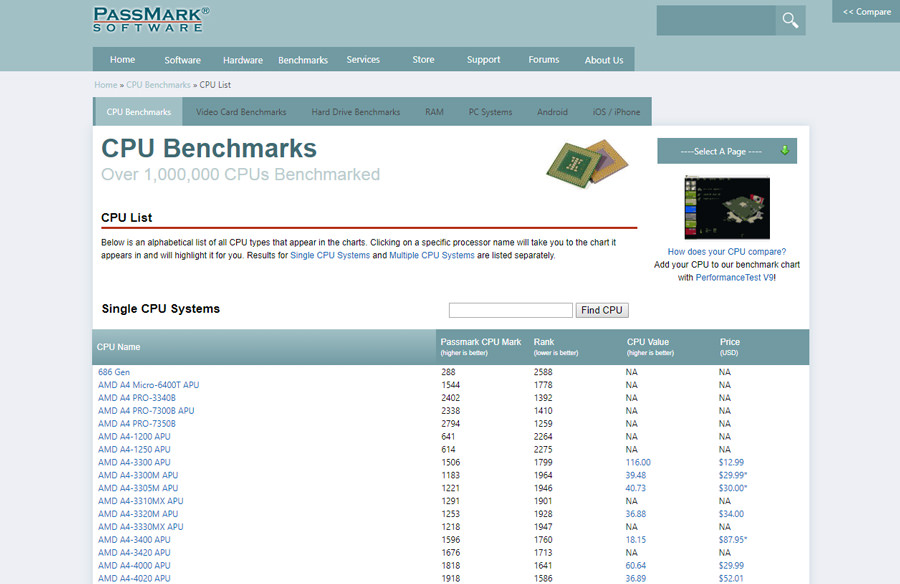Open AMD A4-3300 APU entry
This screenshot has height=584, width=900.
tap(134, 463)
